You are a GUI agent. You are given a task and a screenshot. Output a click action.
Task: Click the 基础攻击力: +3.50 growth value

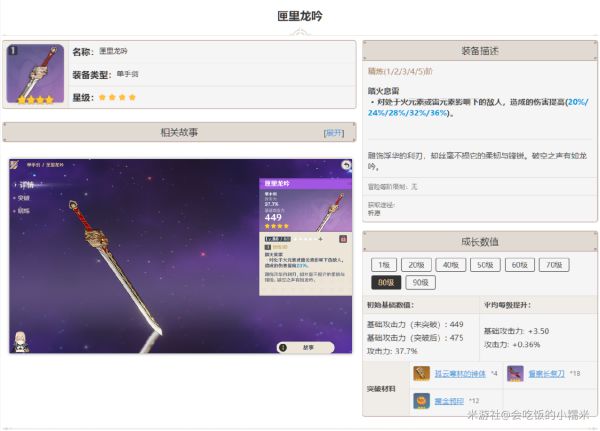[x=517, y=331]
